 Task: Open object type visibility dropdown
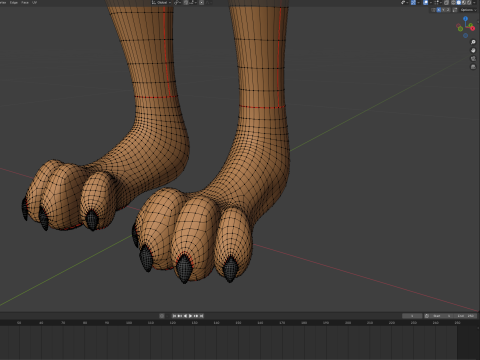coord(404,2)
